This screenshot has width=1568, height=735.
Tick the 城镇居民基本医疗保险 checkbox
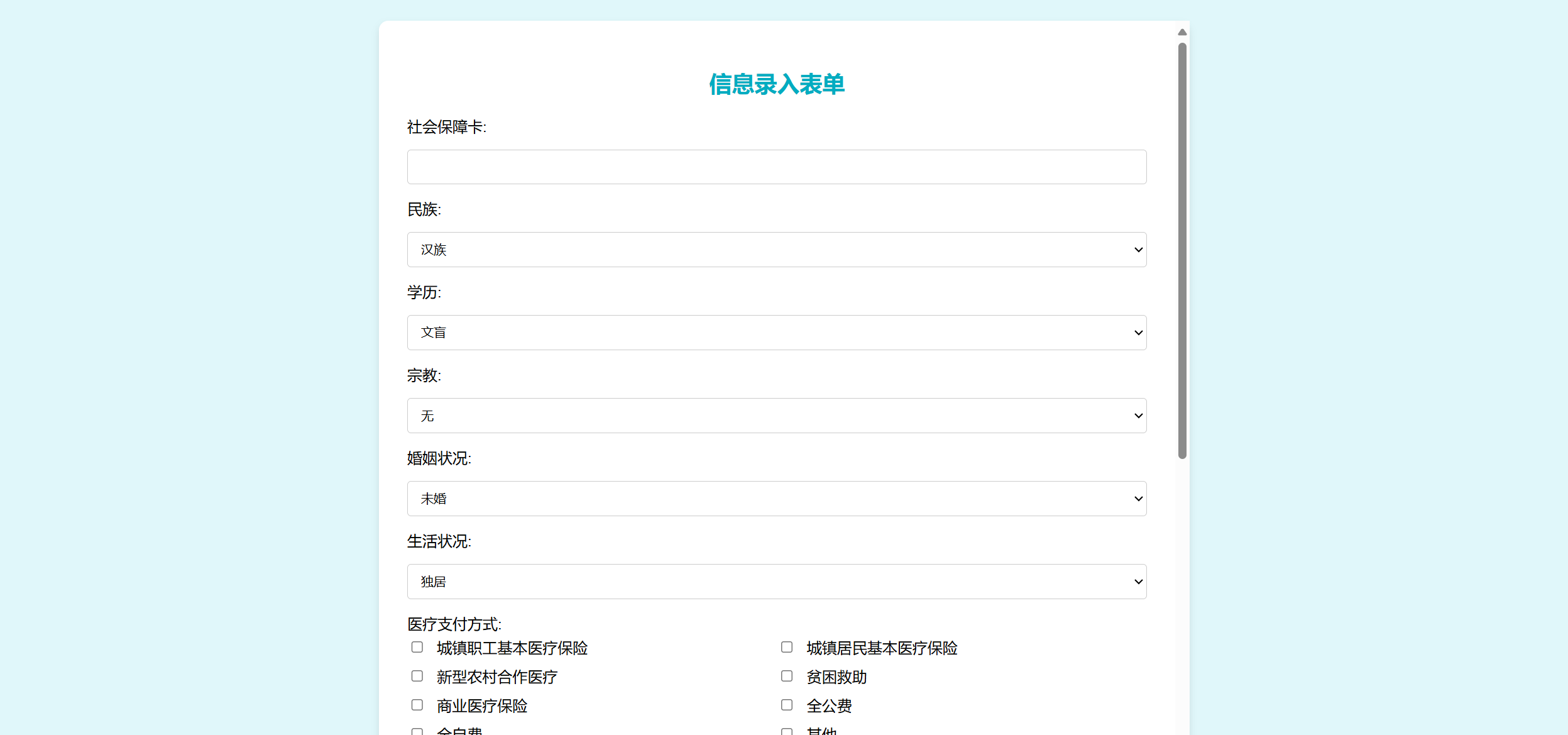click(787, 647)
